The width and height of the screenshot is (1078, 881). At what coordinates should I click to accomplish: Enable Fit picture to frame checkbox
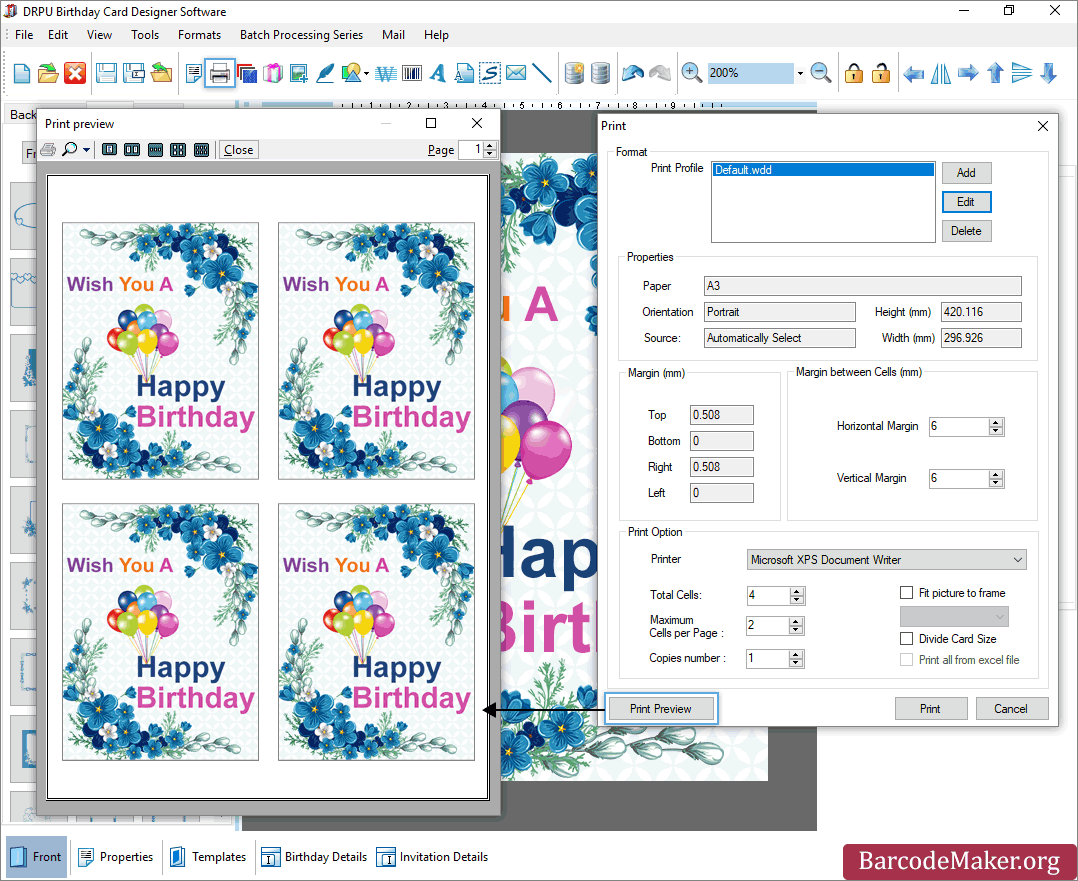[907, 593]
